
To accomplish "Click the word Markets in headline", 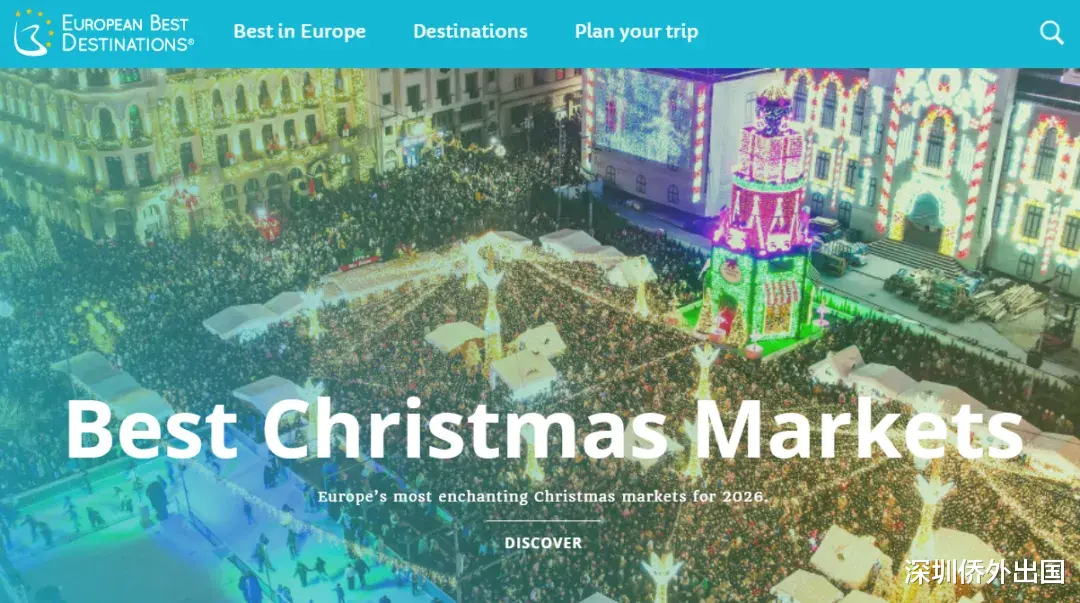I will 858,429.
